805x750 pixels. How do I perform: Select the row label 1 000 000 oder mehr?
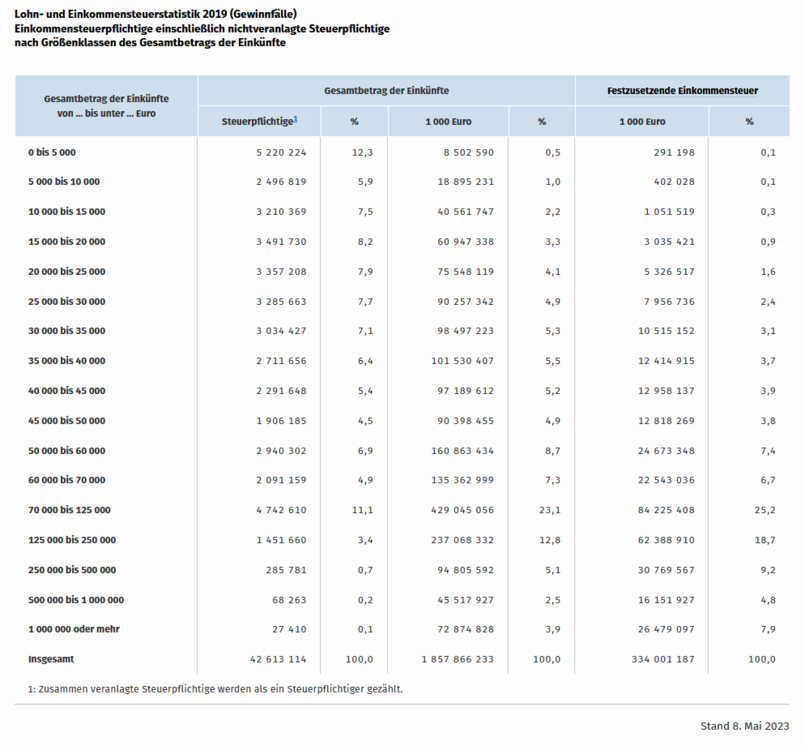point(74,629)
